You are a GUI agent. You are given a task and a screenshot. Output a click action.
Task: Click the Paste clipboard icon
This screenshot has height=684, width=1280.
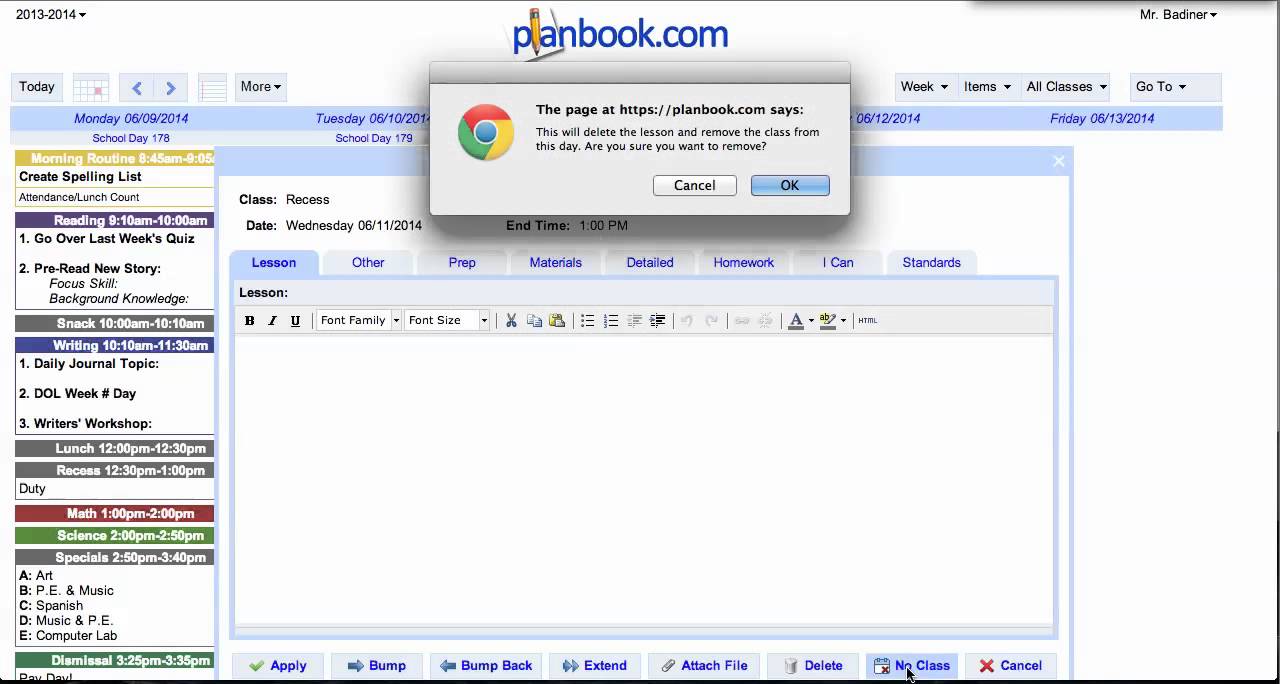557,321
